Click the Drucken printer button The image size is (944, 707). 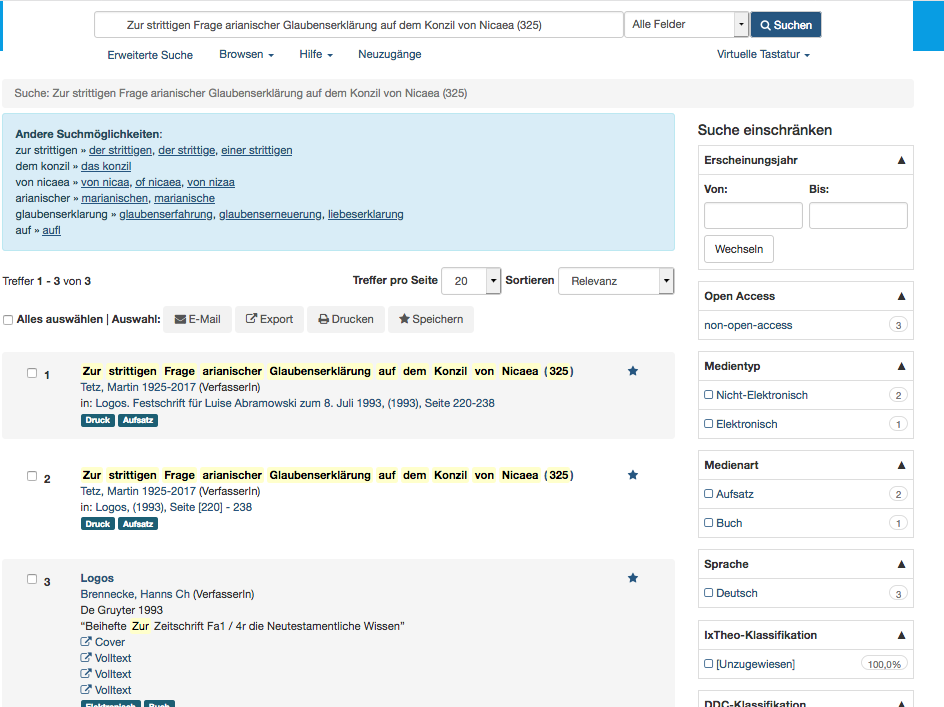pyautogui.click(x=346, y=319)
